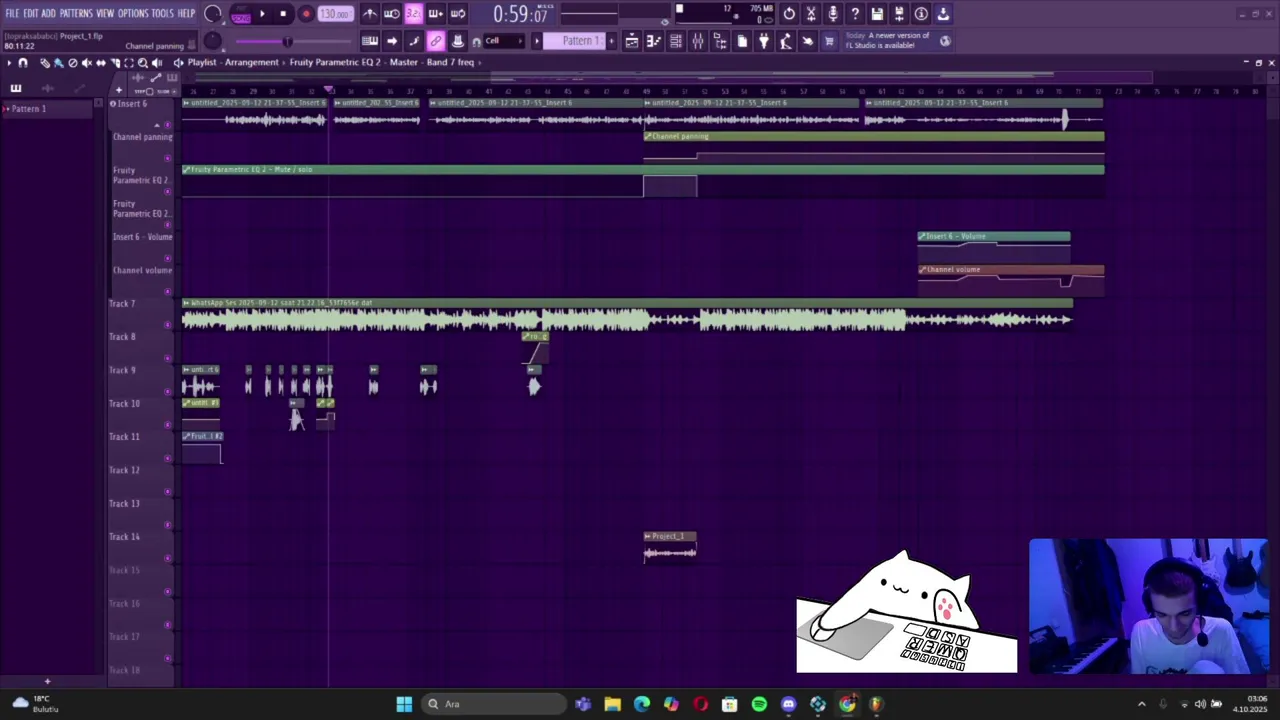The height and width of the screenshot is (720, 1280).
Task: Click the Playlist - Arrangement breadcrumb
Action: tap(233, 62)
